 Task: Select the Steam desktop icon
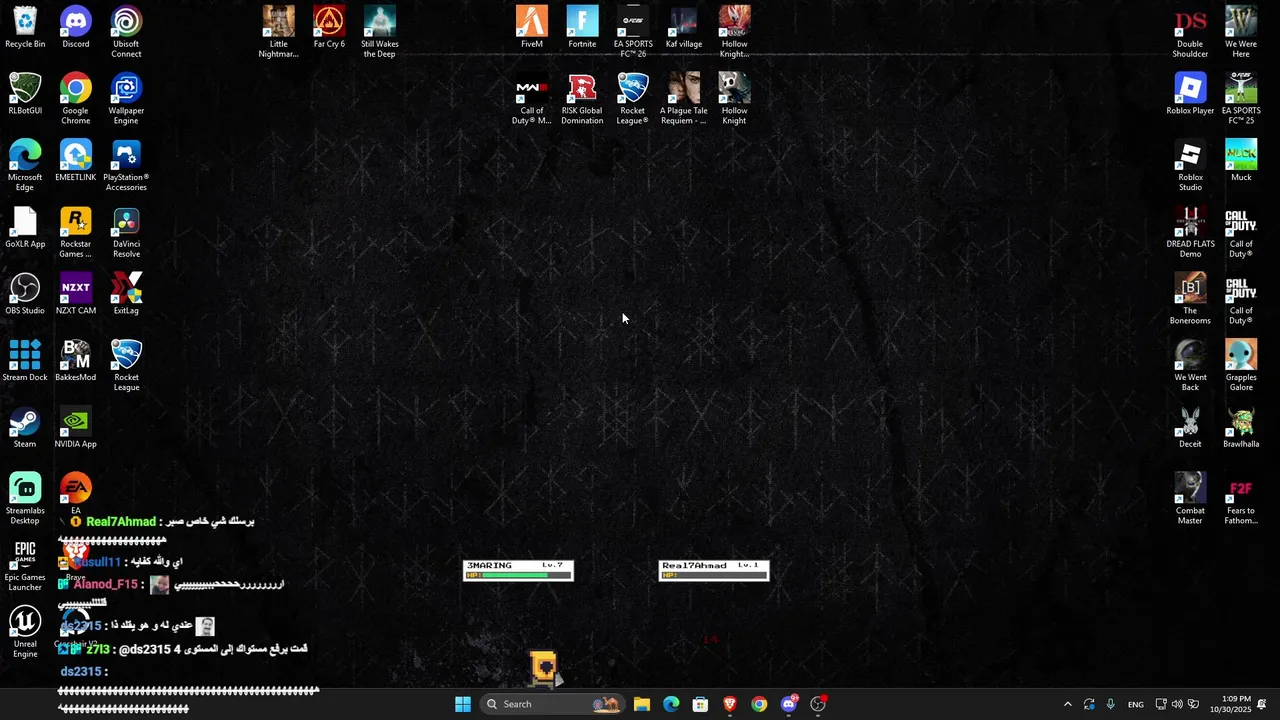[25, 428]
